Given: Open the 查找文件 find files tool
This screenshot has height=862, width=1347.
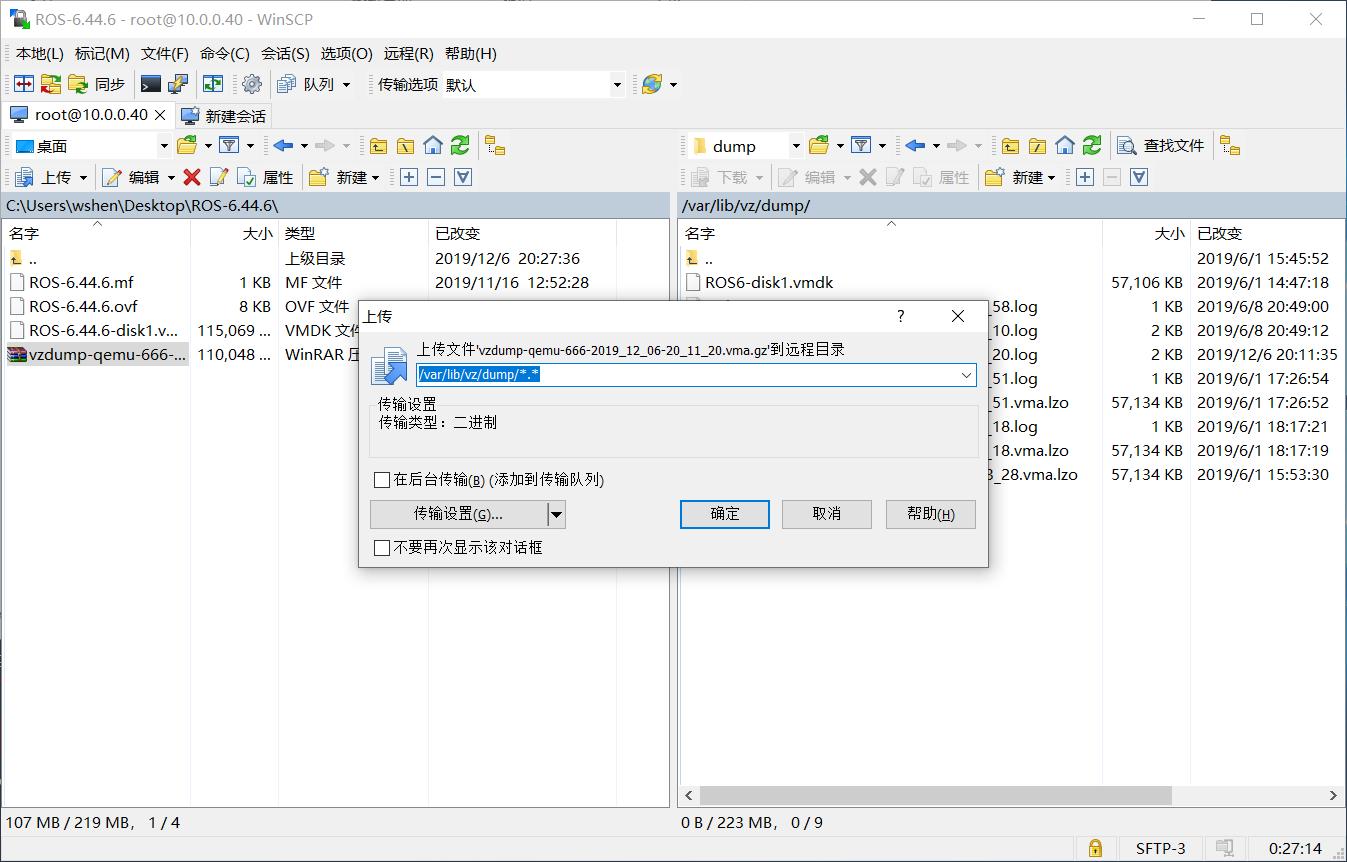Looking at the screenshot, I should click(x=1162, y=145).
